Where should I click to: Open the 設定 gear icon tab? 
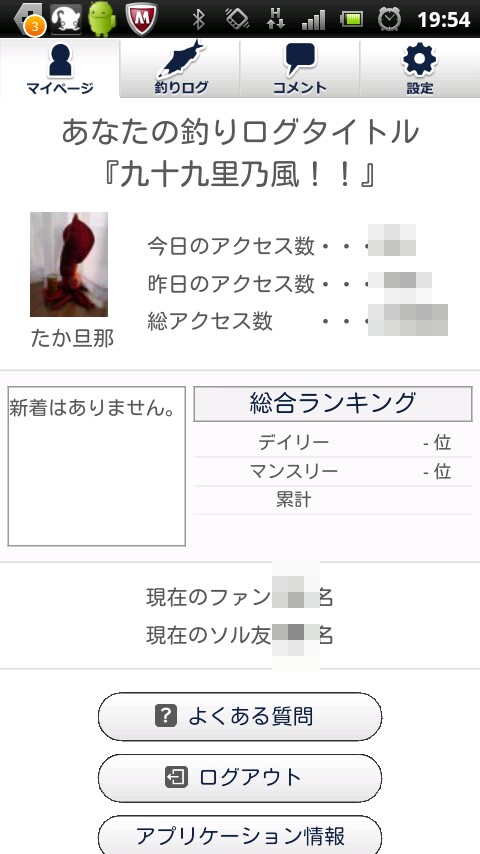pyautogui.click(x=420, y=68)
